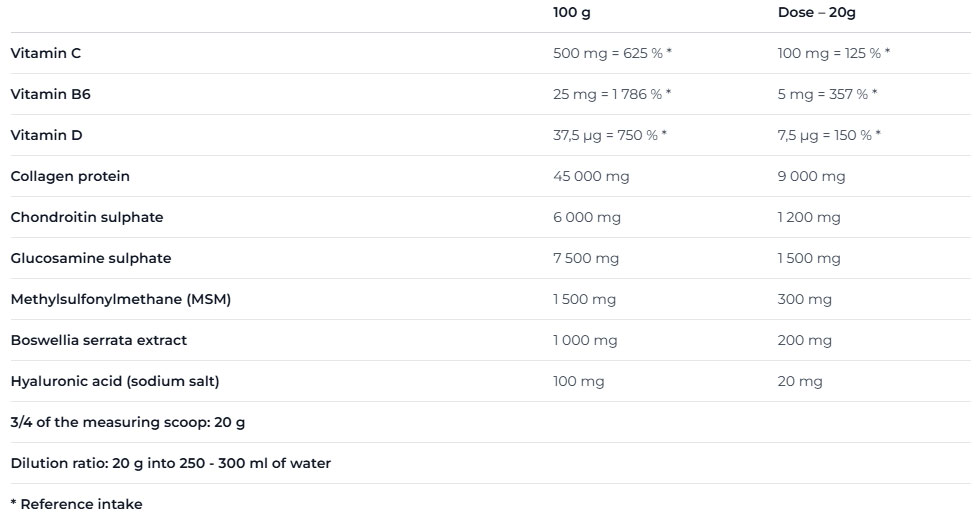Viewport: 980px width, 518px height.
Task: Click the 5 mg = 357 % value
Action: (x=827, y=94)
